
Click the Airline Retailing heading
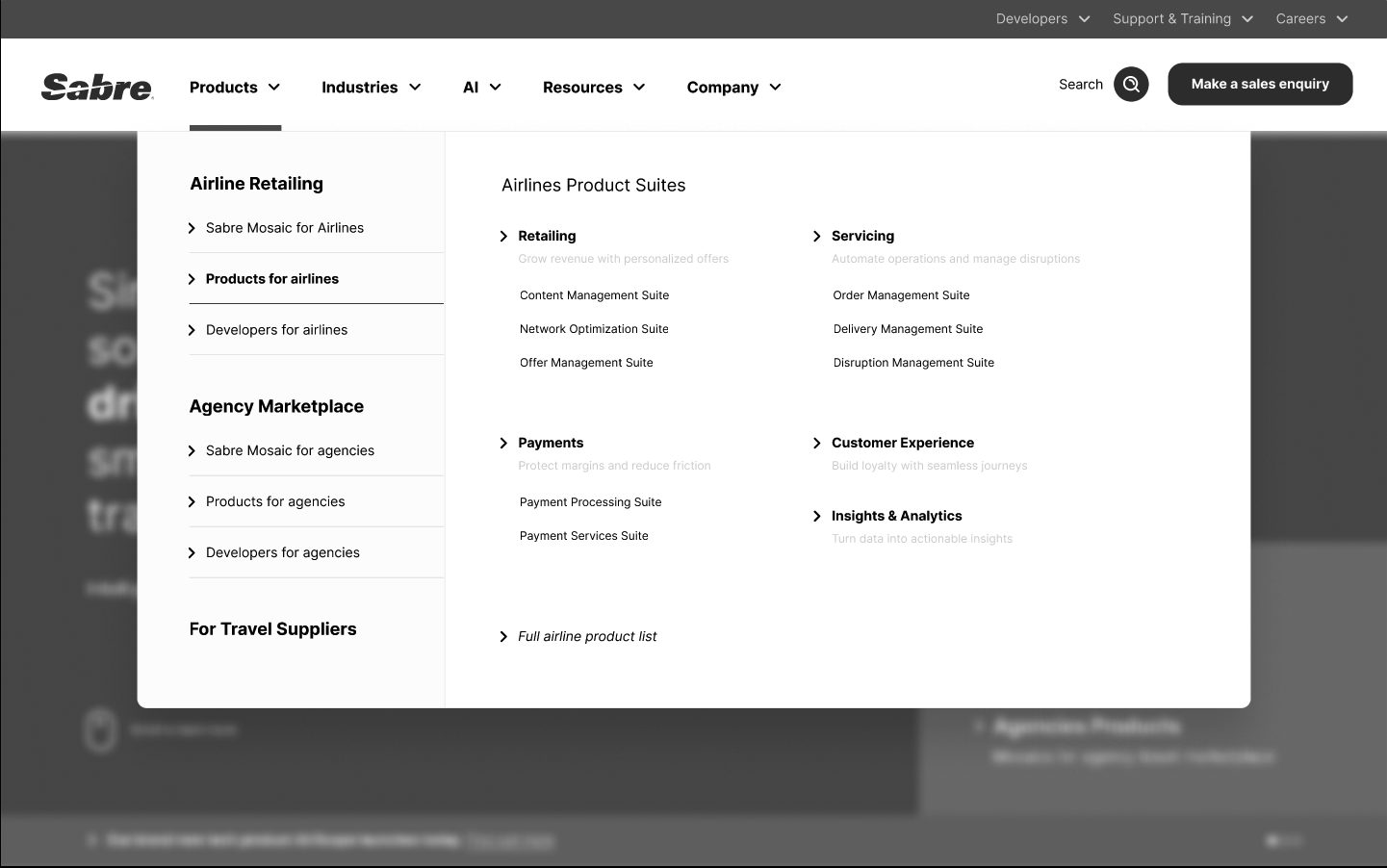256,184
